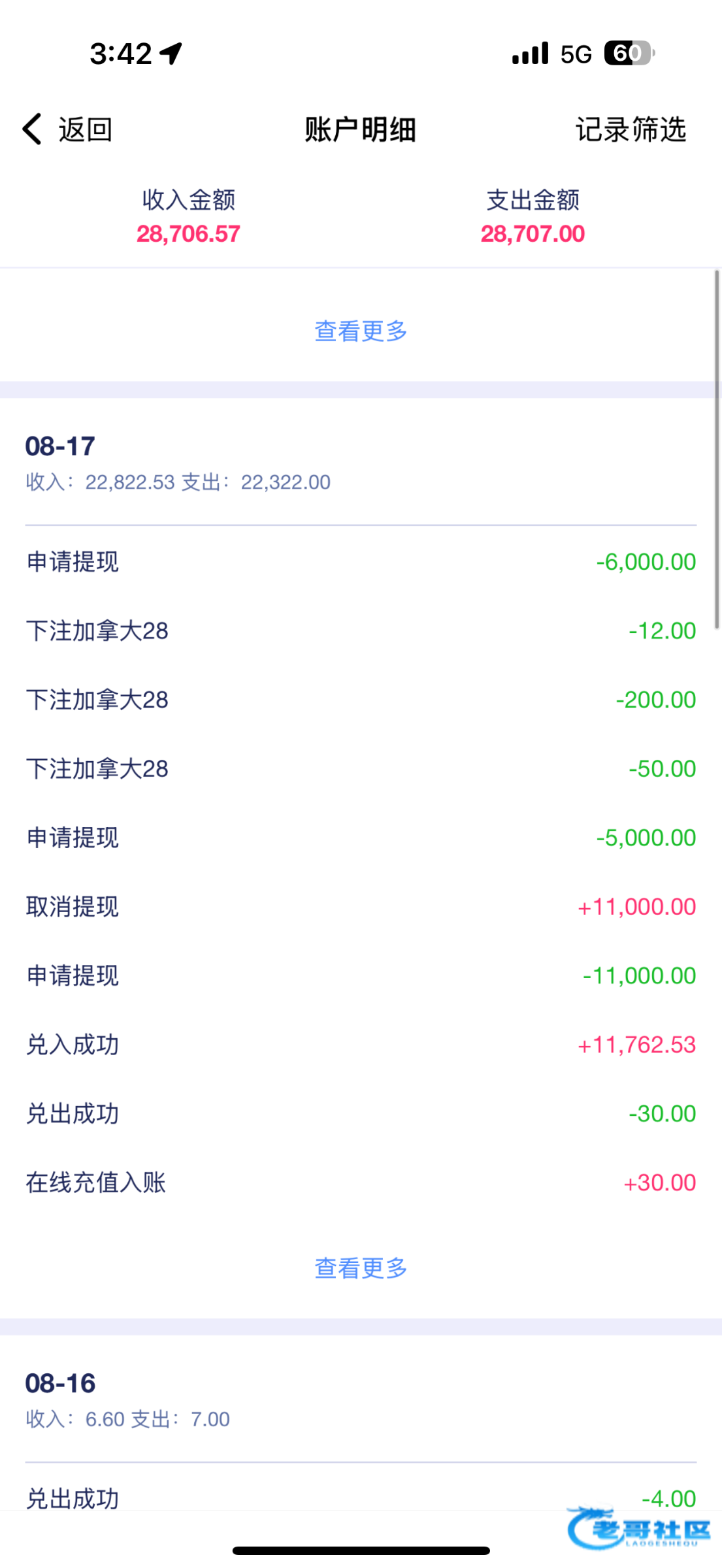The width and height of the screenshot is (722, 1568).
Task: Open the 在线充值入账 +30.00 entry
Action: (x=361, y=1183)
